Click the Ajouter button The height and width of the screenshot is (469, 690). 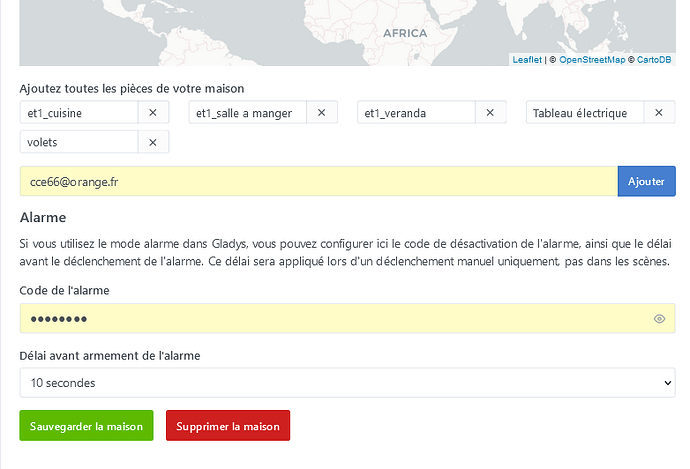tap(646, 181)
